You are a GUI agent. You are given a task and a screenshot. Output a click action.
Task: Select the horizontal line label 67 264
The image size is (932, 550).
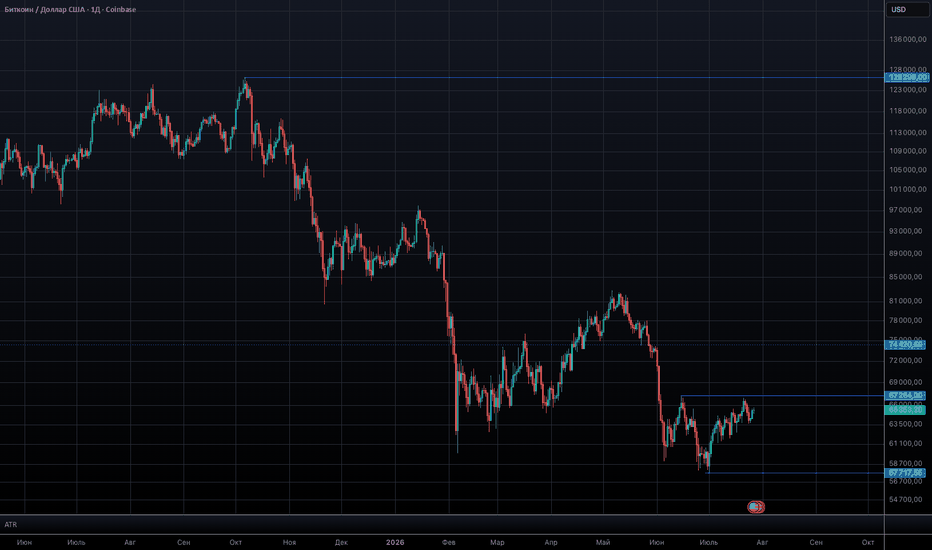point(905,395)
